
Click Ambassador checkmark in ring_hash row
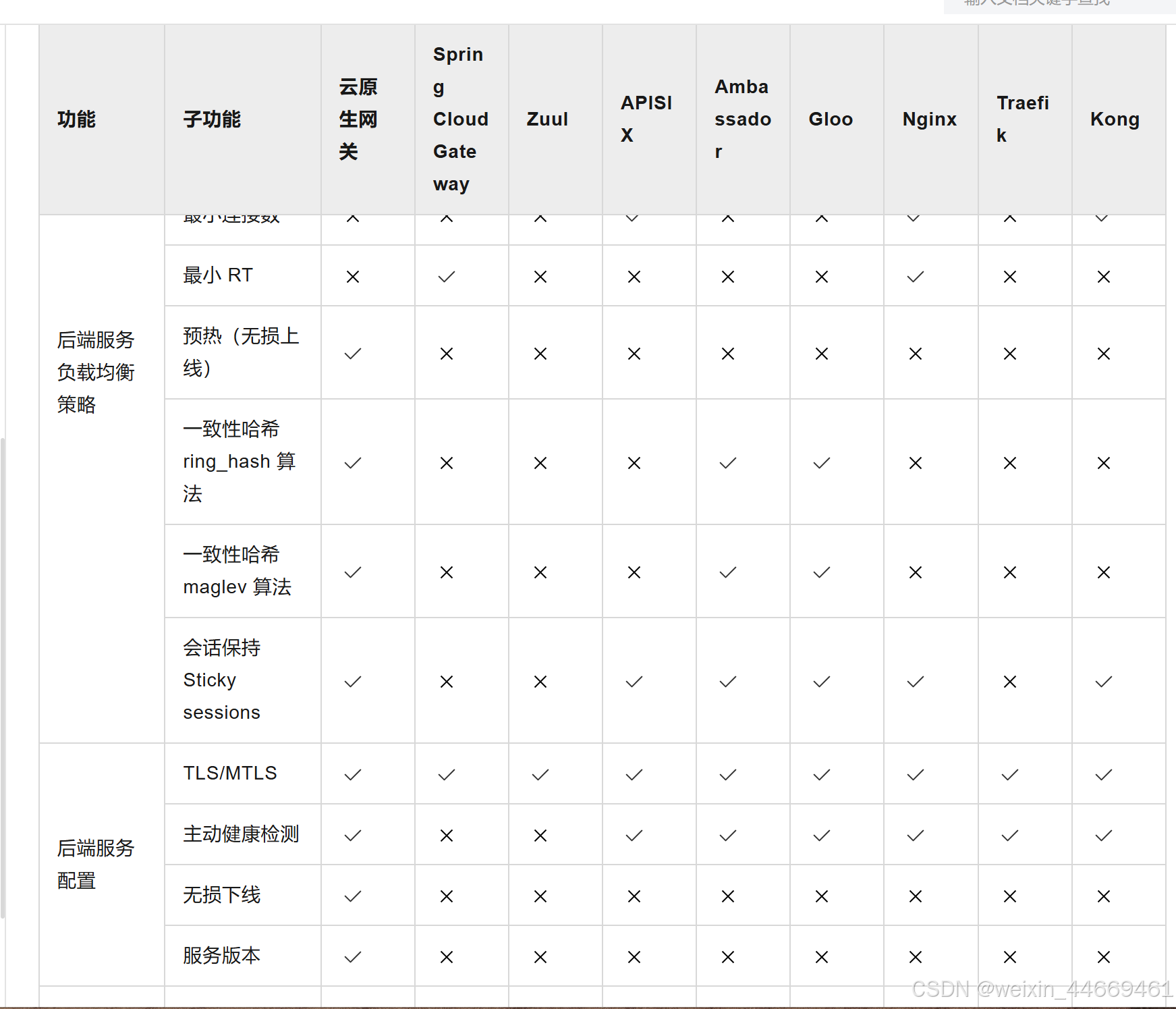coord(728,463)
